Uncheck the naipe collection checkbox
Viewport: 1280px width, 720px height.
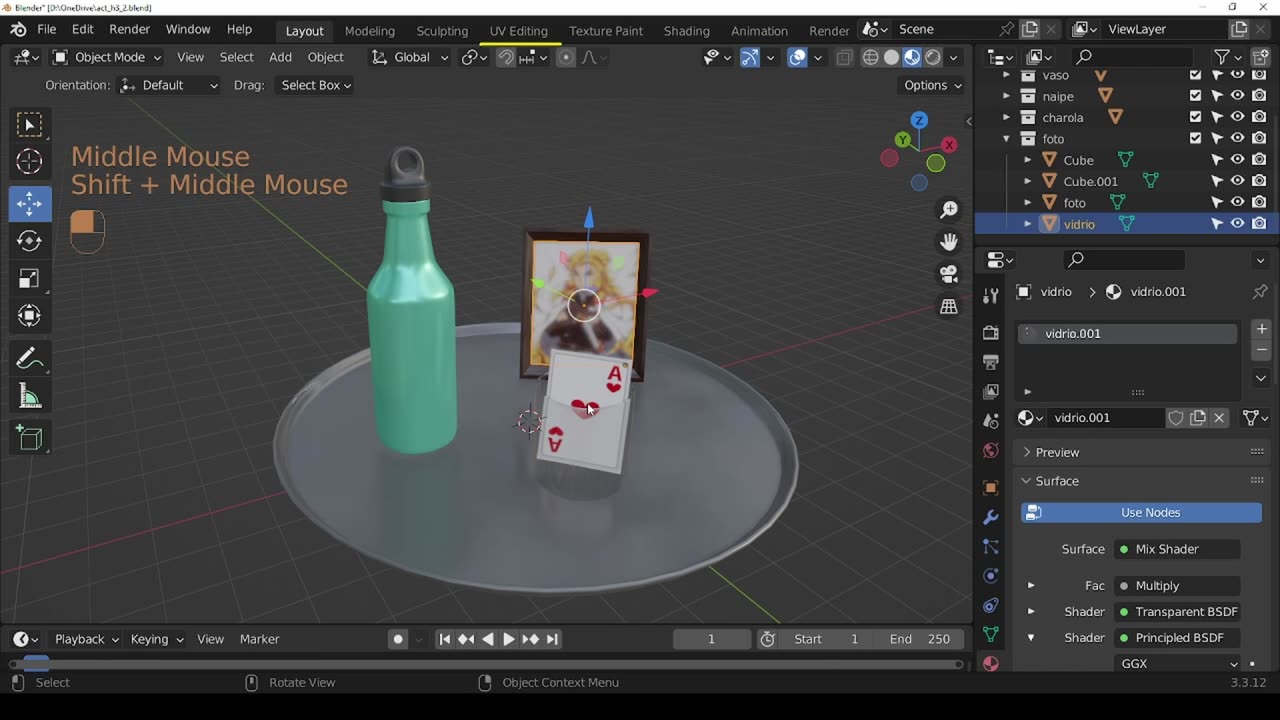pyautogui.click(x=1195, y=96)
